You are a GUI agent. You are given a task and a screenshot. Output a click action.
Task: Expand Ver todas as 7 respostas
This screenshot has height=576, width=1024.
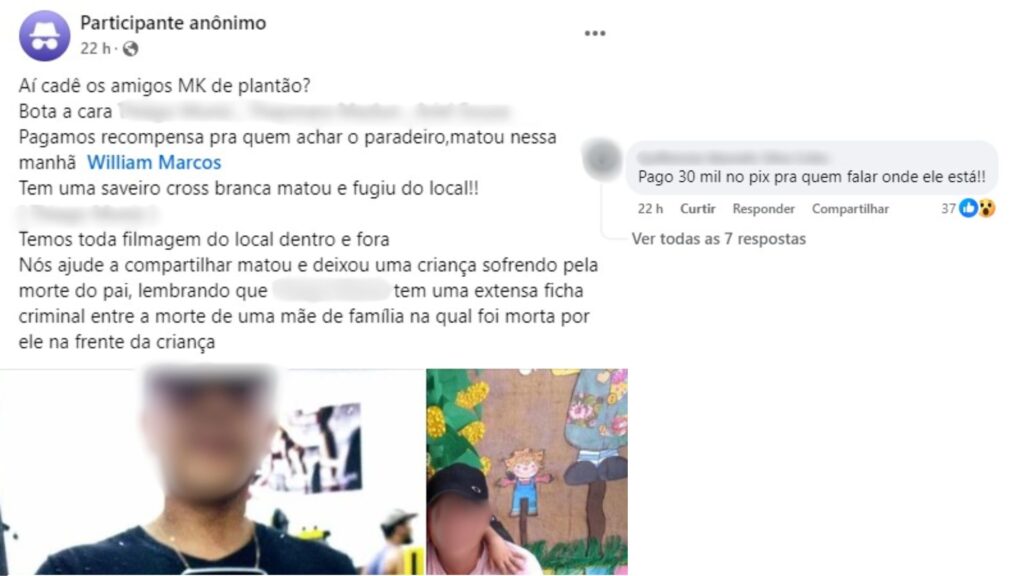pyautogui.click(x=718, y=239)
